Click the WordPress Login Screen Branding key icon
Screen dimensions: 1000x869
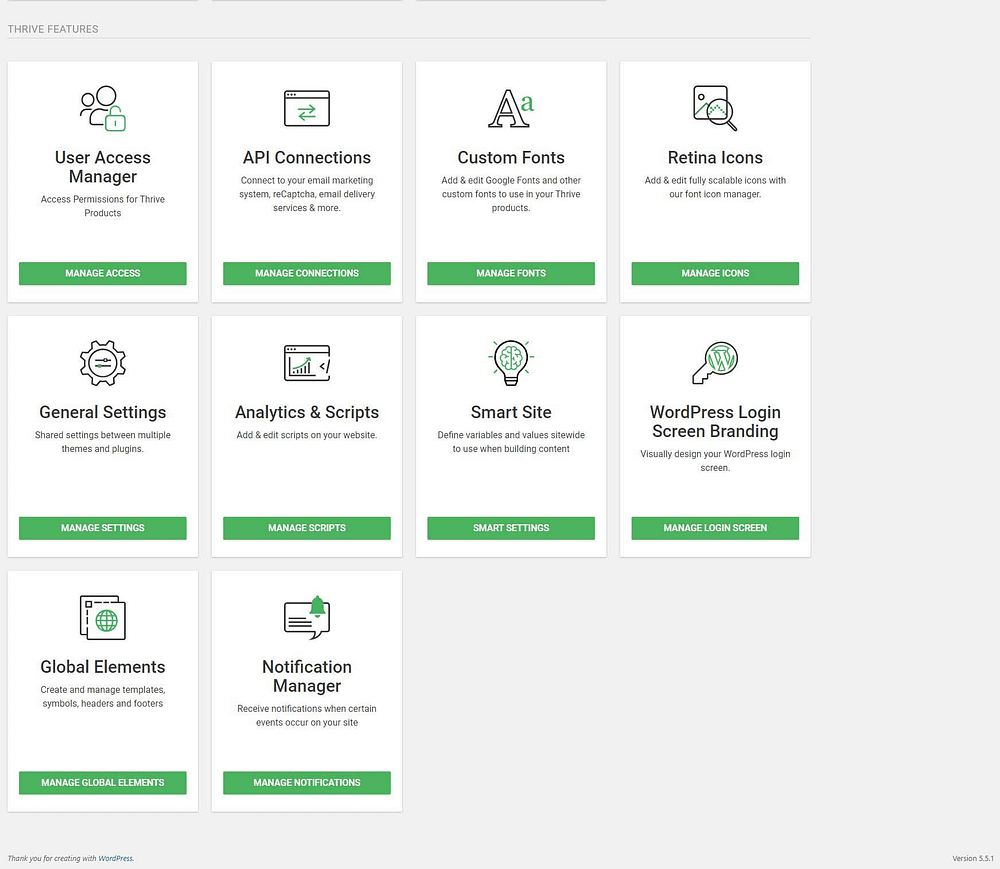715,363
